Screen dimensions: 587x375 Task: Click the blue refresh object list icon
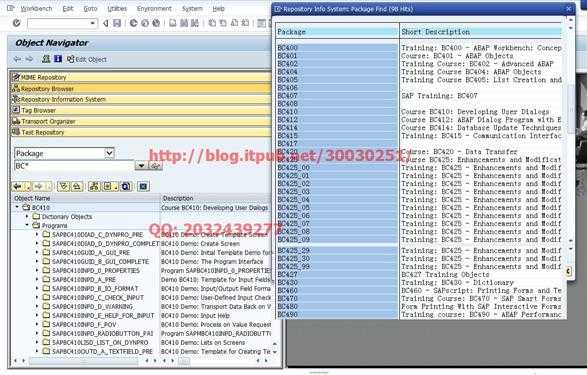click(126, 186)
